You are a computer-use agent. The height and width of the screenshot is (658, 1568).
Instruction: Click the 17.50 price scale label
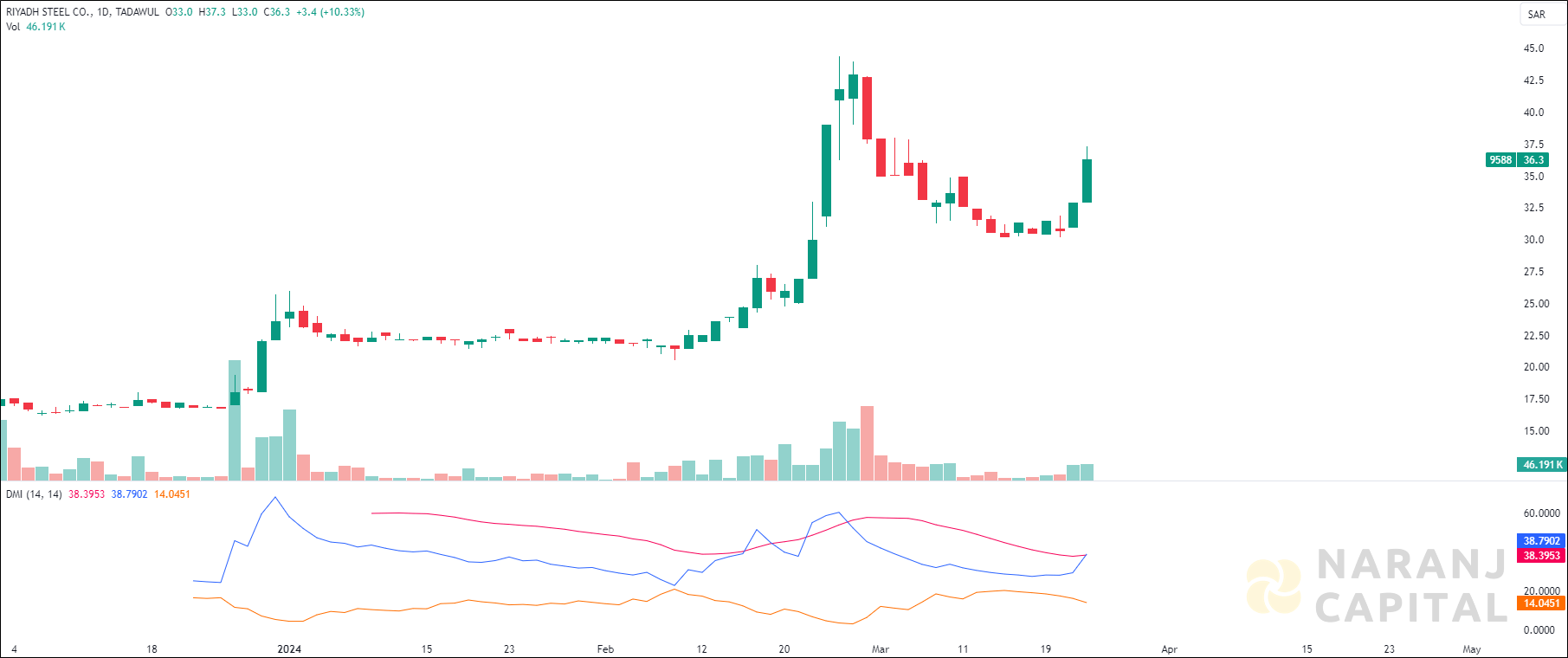1537,399
